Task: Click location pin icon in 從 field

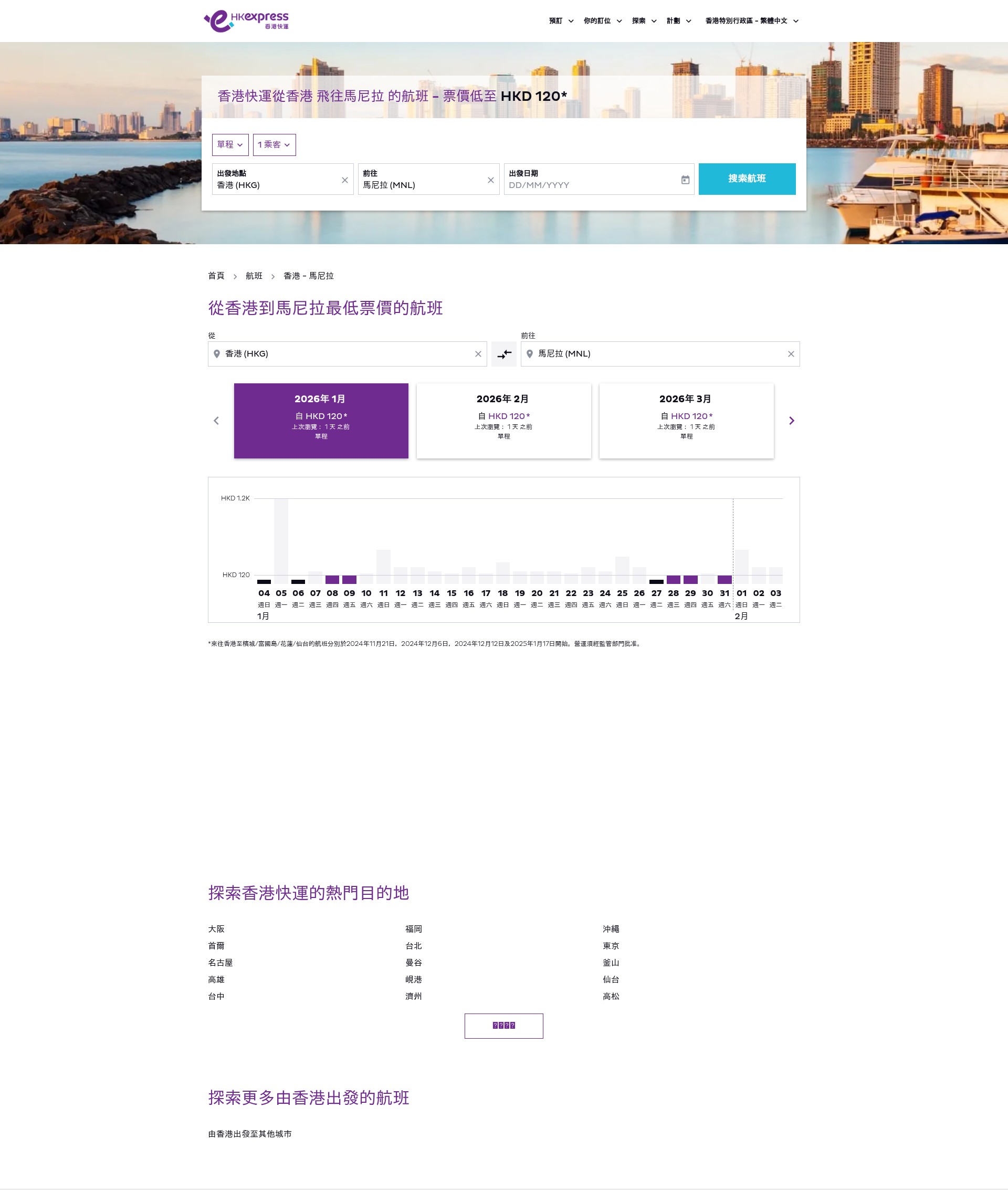Action: click(217, 354)
